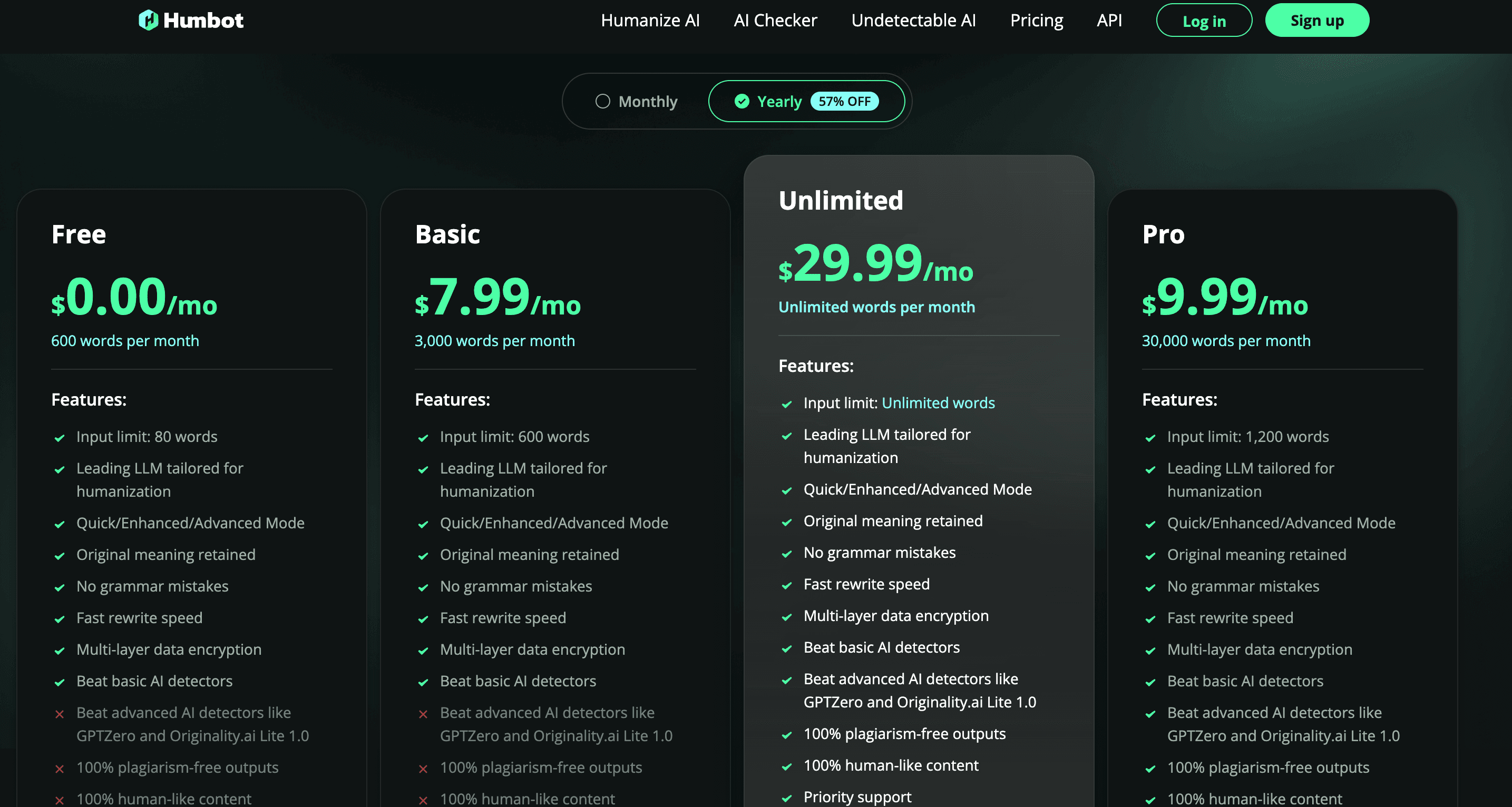
Task: Click the green checkmark beside Yearly
Action: [742, 102]
